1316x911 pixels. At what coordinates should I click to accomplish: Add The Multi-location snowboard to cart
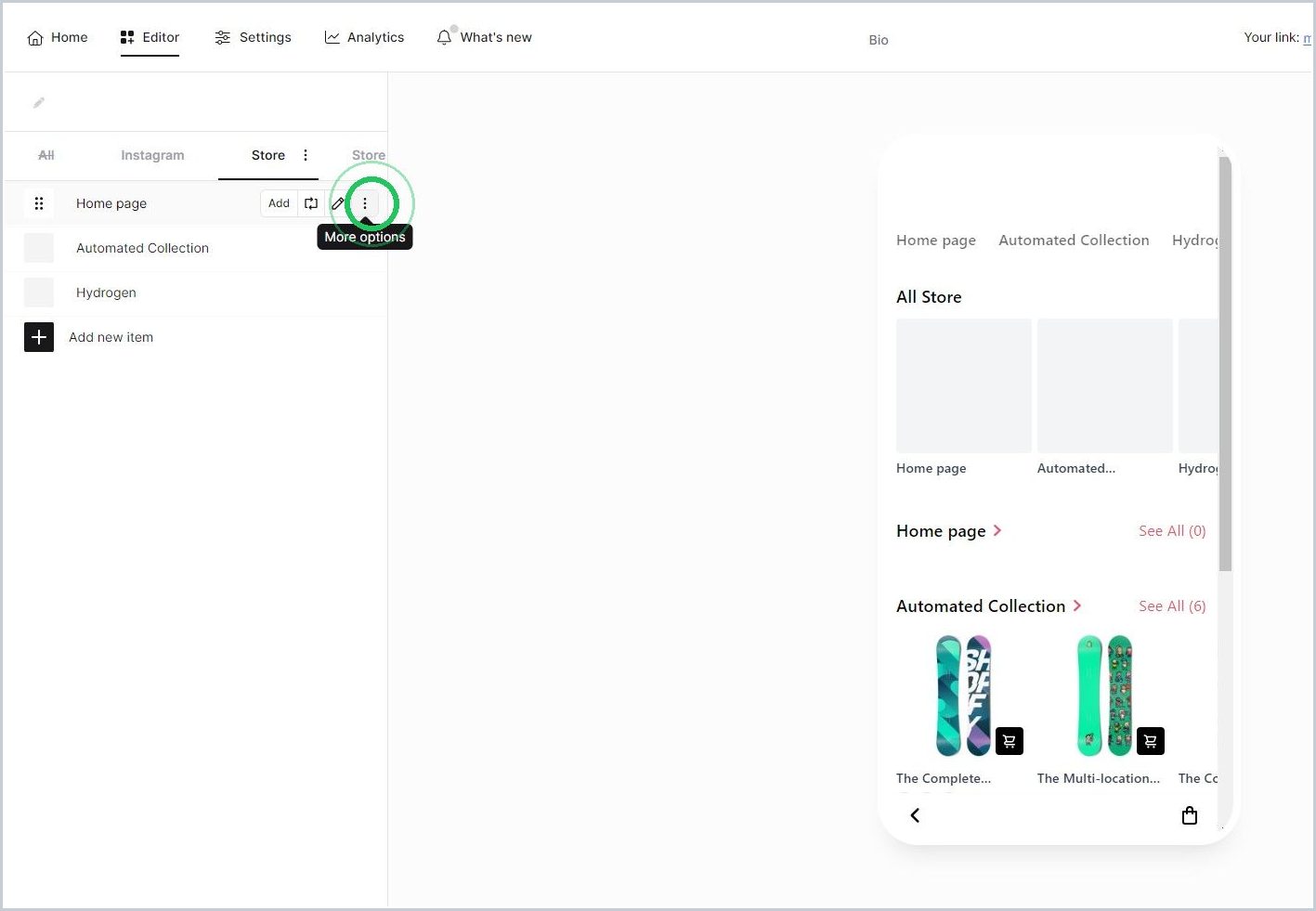coord(1151,741)
